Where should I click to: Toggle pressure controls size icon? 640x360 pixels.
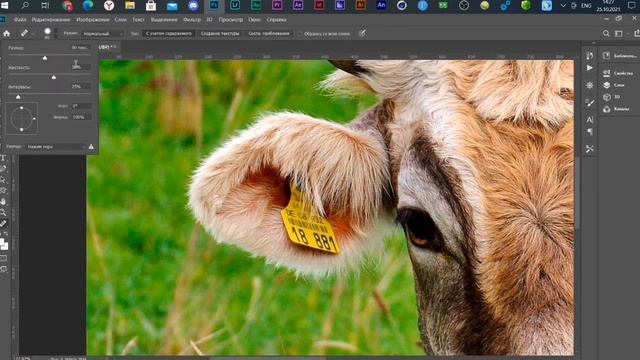click(362, 33)
